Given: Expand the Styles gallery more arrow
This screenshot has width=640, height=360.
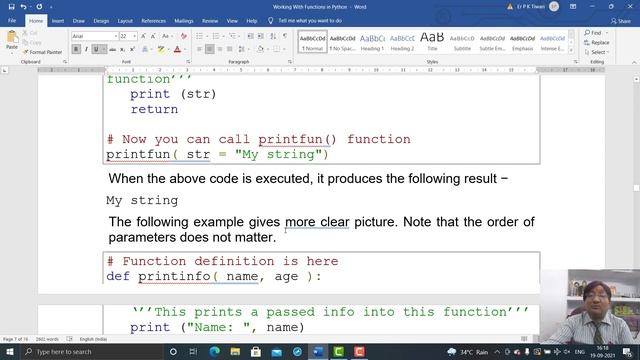Looking at the screenshot, I should 571,50.
